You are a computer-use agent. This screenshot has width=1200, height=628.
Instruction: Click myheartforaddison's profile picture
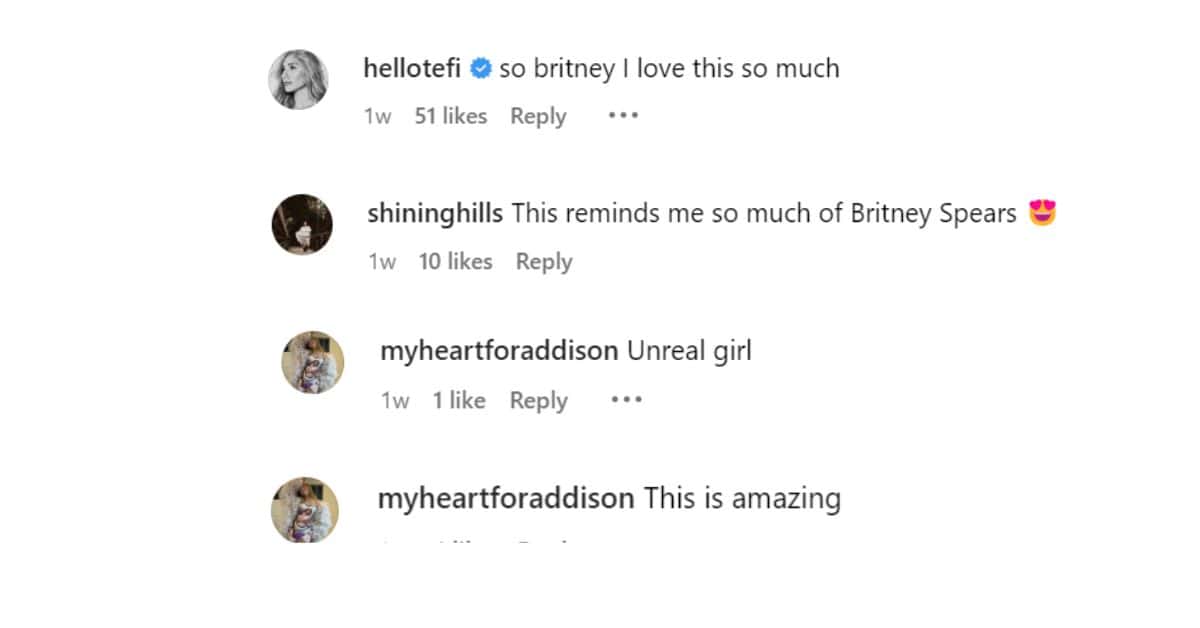coord(311,362)
